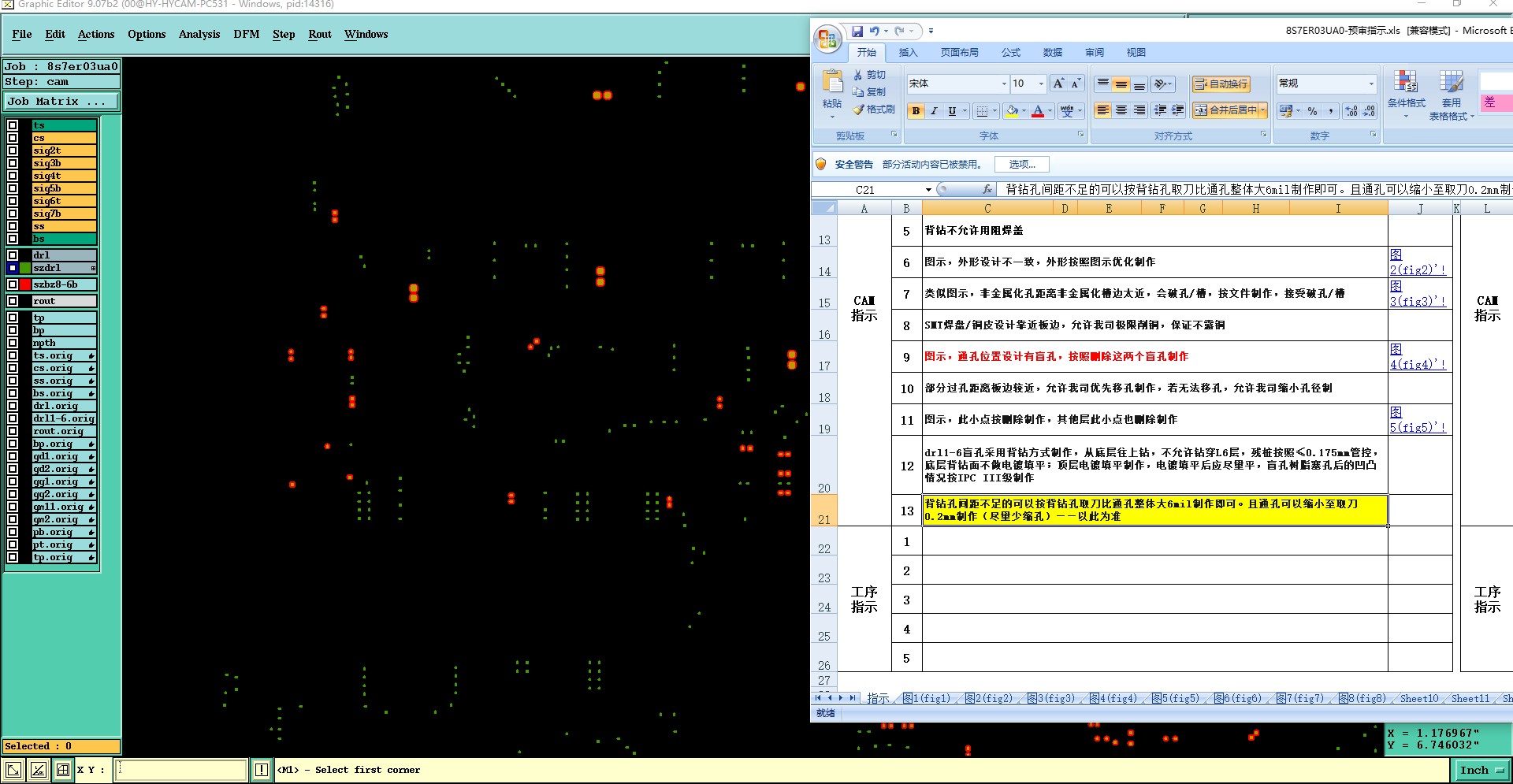Open the File menu in Graphic Editor
Image resolution: width=1513 pixels, height=784 pixels.
point(22,34)
